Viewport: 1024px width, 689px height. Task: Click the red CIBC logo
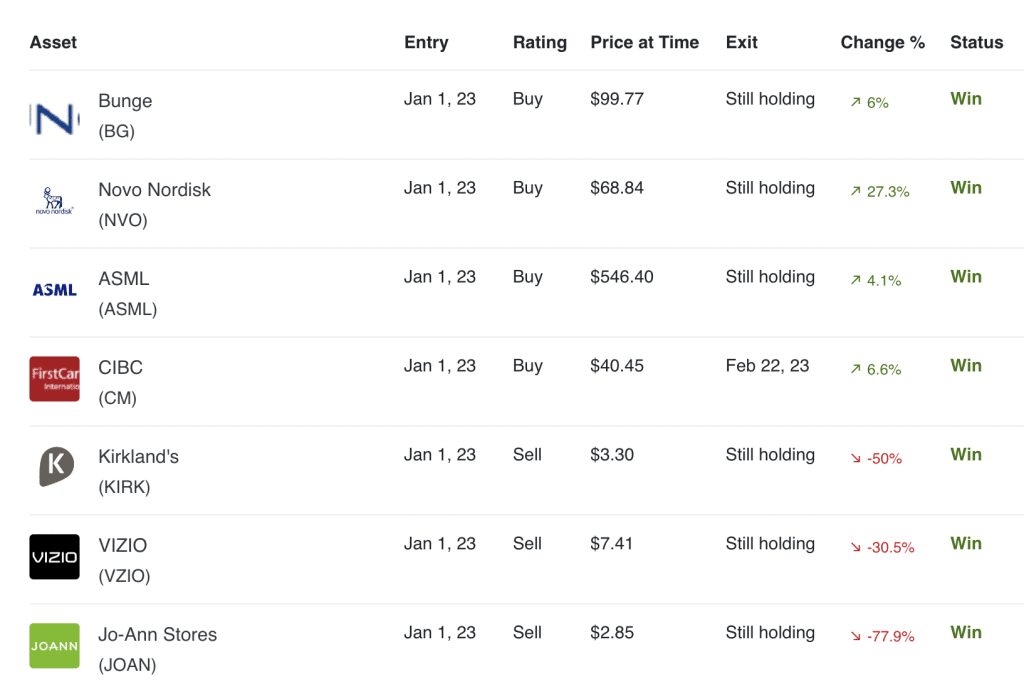[54, 379]
